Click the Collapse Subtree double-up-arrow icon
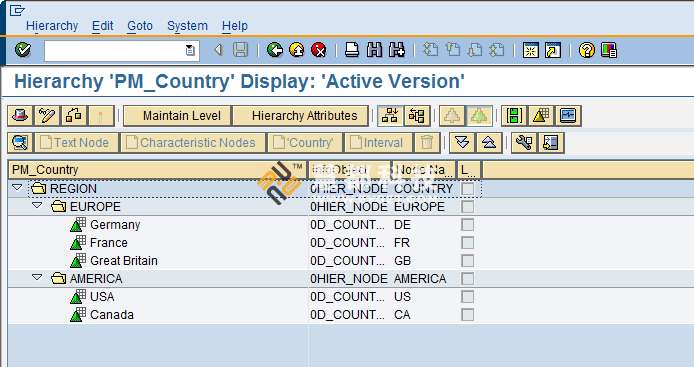Image resolution: width=694 pixels, height=367 pixels. pyautogui.click(x=489, y=143)
